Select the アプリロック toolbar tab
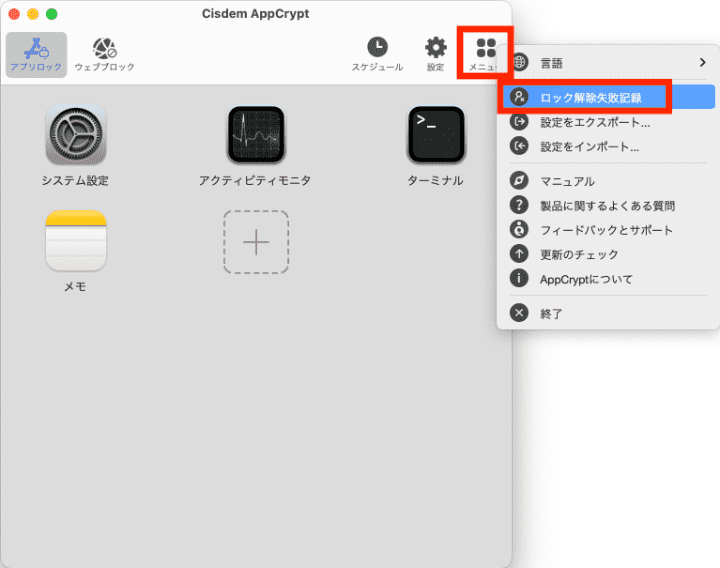 [x=36, y=55]
